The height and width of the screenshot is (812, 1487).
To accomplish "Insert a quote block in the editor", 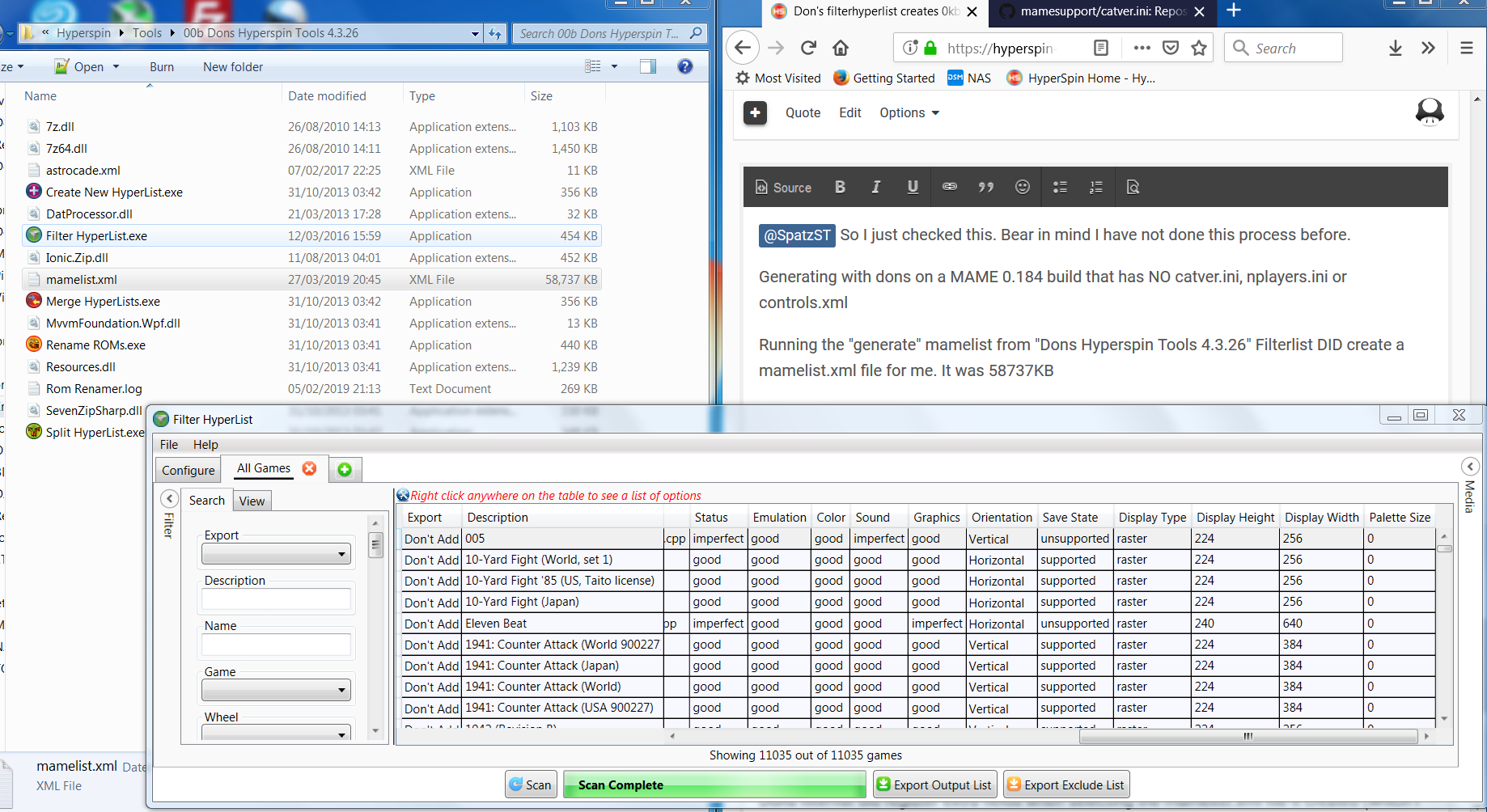I will (986, 187).
